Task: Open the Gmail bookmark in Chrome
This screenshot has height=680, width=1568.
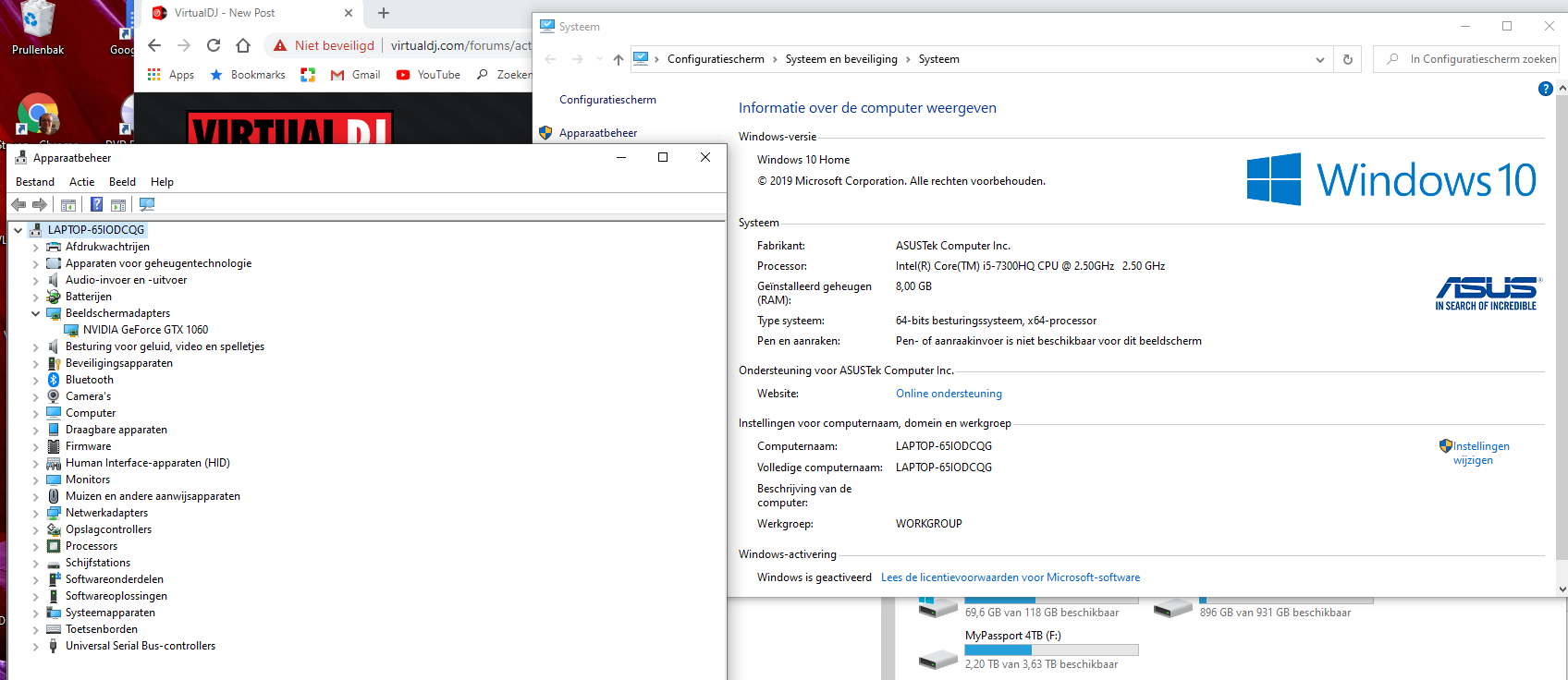Action: (x=355, y=75)
